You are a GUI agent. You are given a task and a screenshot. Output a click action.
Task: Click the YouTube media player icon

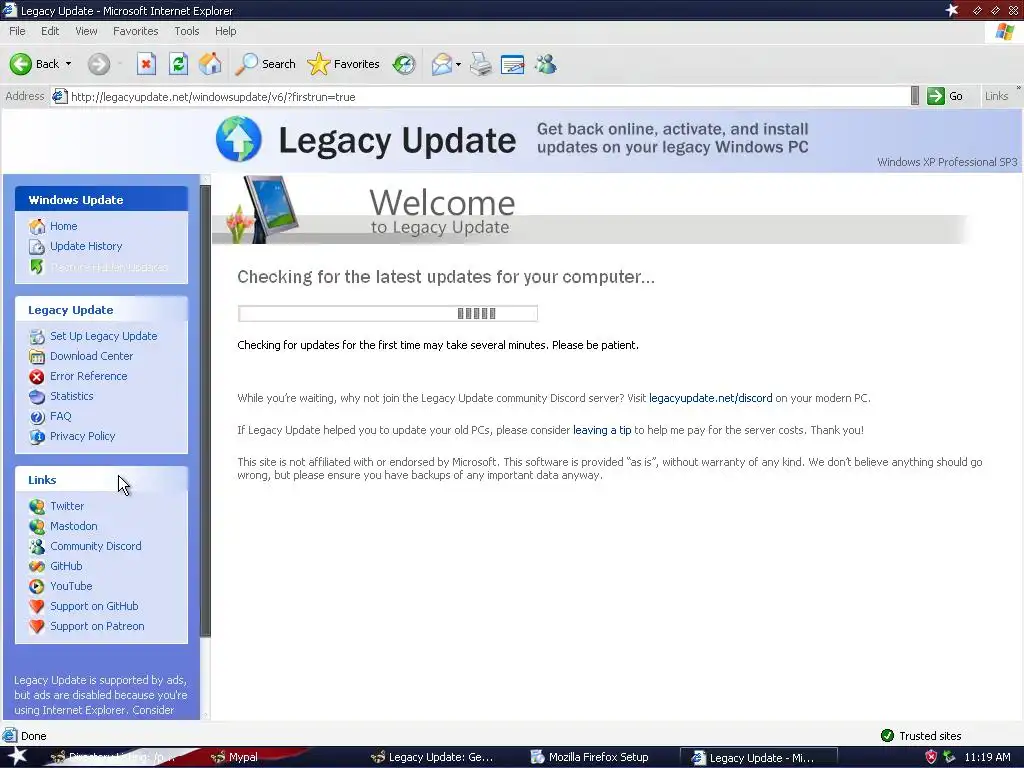point(37,586)
